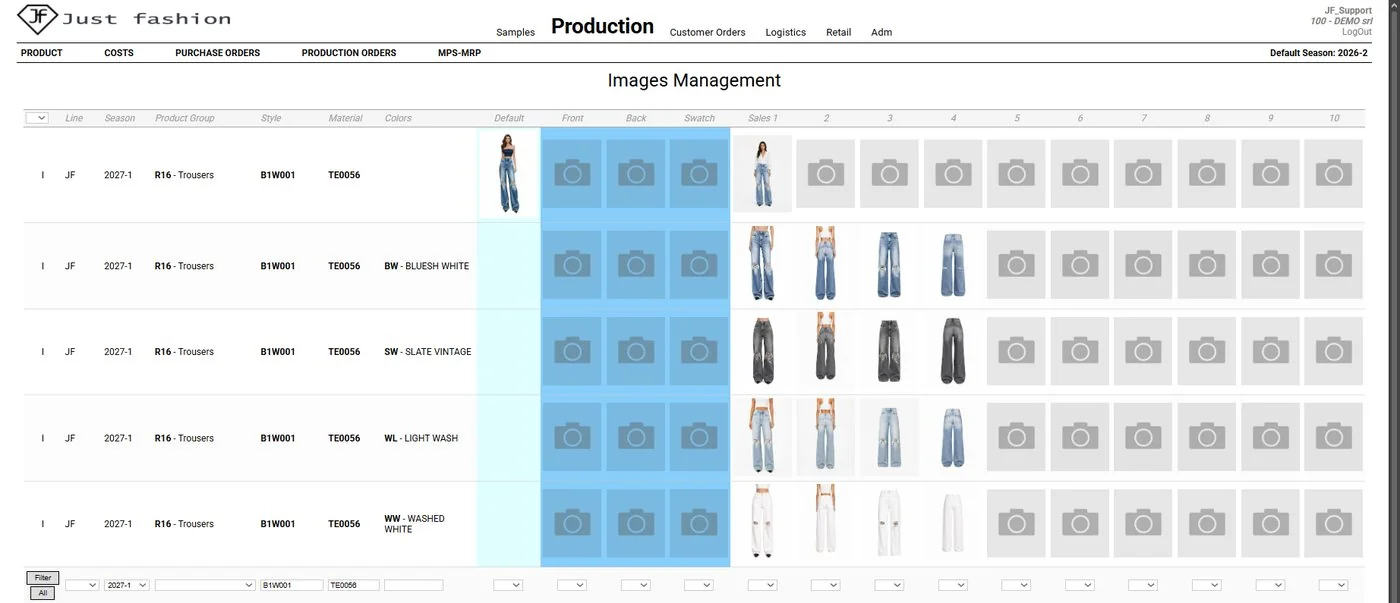This screenshot has width=1400, height=603.
Task: Switch to the Customer Orders module
Action: click(707, 32)
